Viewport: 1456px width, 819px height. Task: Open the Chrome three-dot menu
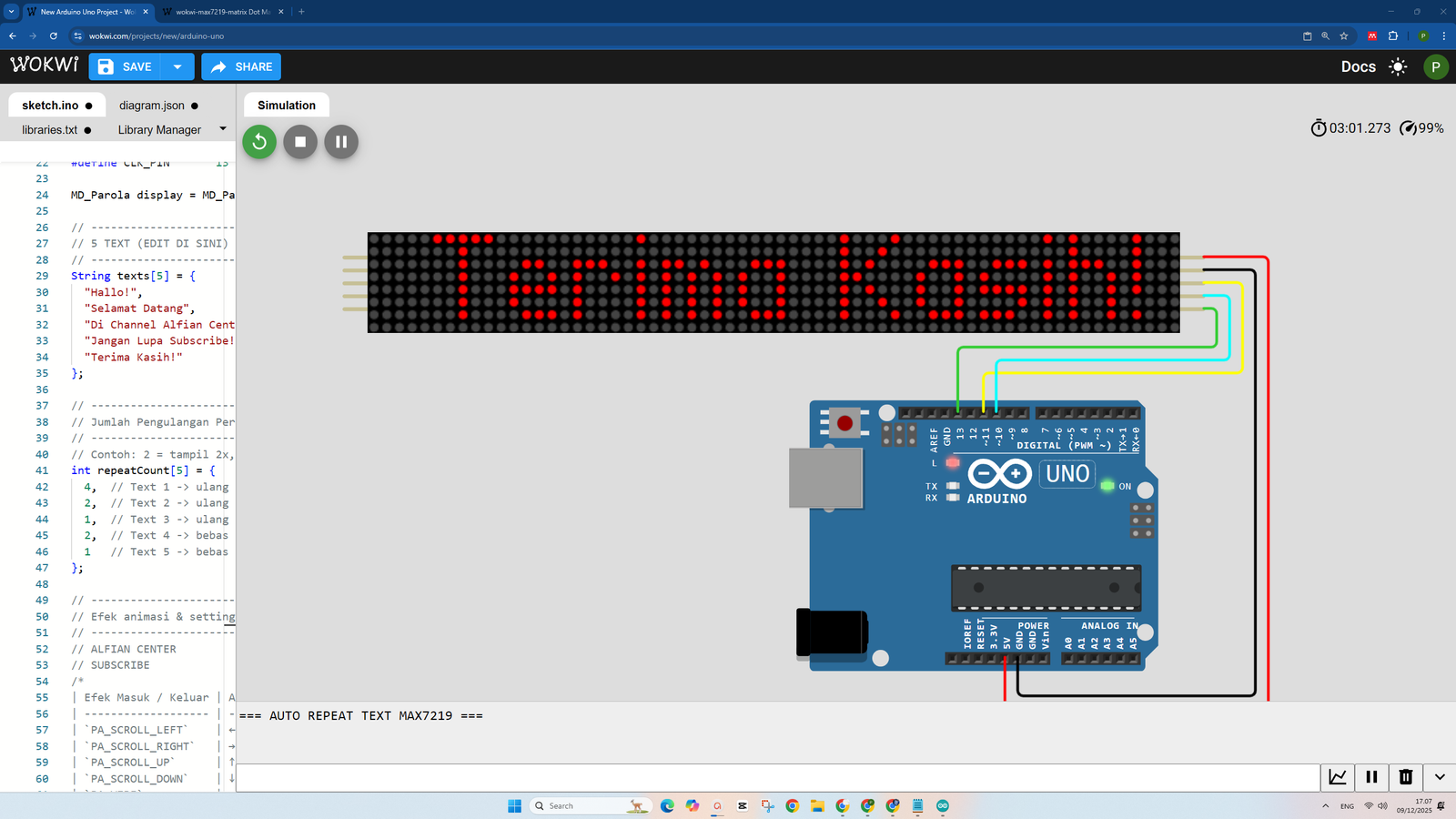pos(1444,36)
